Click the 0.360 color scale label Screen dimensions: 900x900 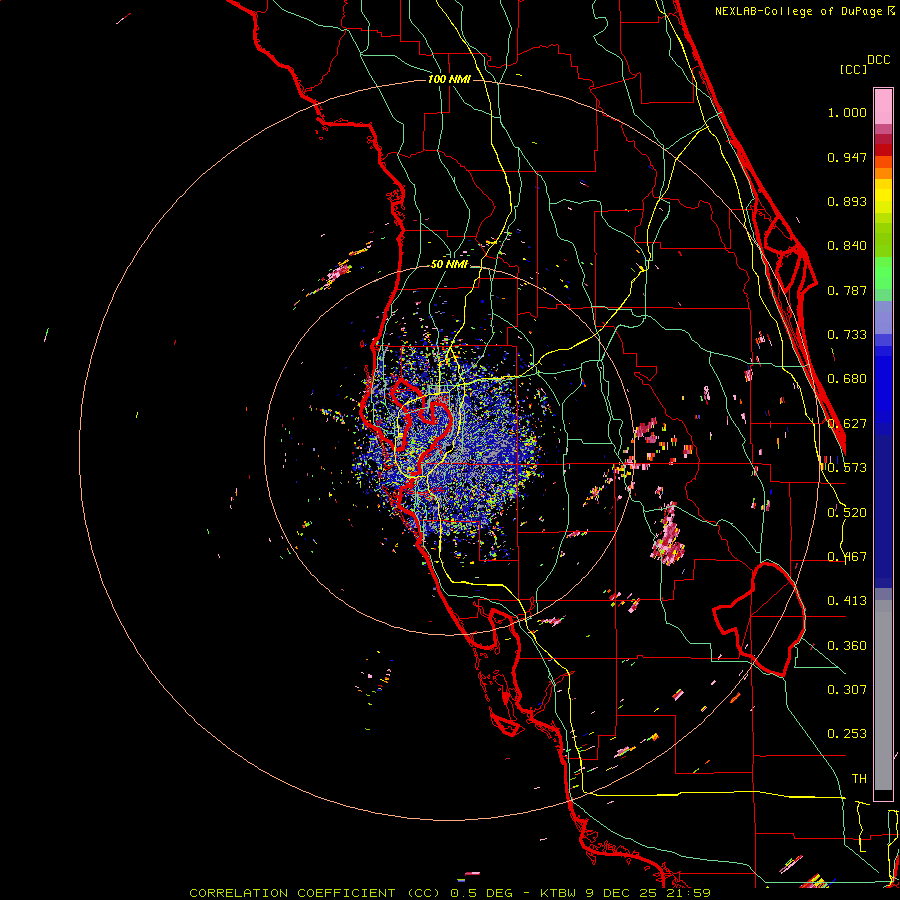coord(847,646)
